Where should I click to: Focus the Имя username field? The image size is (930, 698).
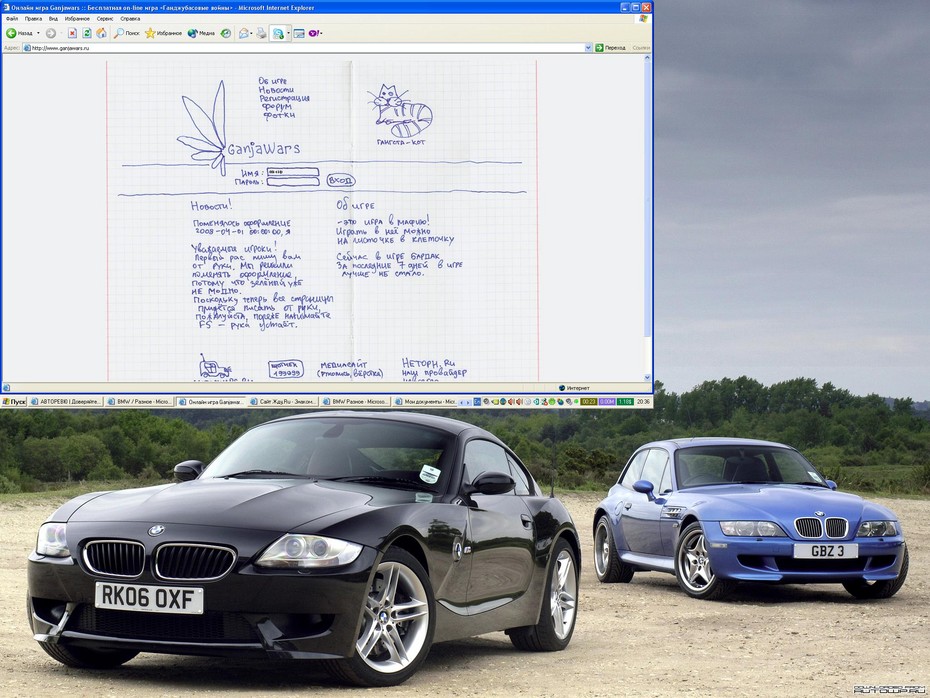coord(293,172)
